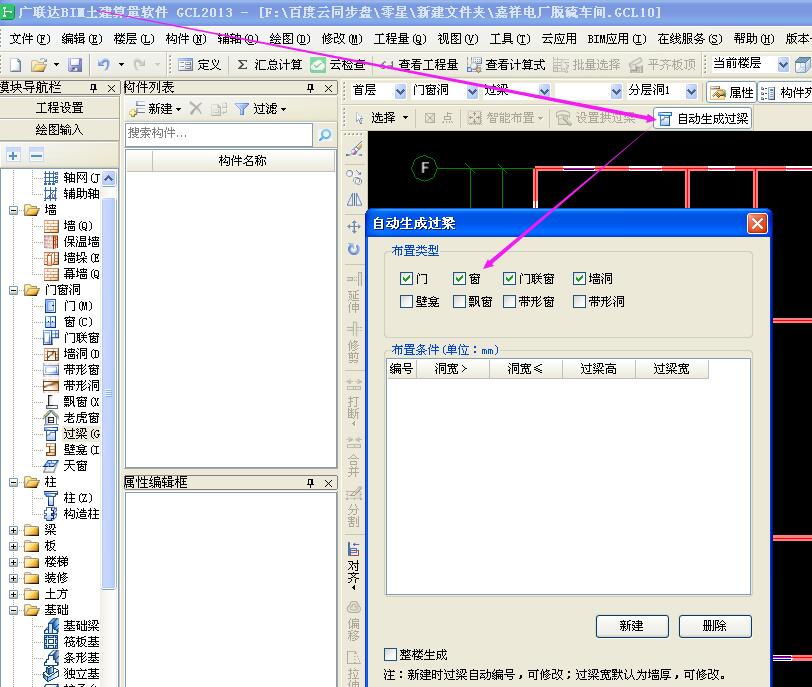Viewport: 812px width, 687px height.
Task: Click the mirror tool icon
Action: [354, 200]
